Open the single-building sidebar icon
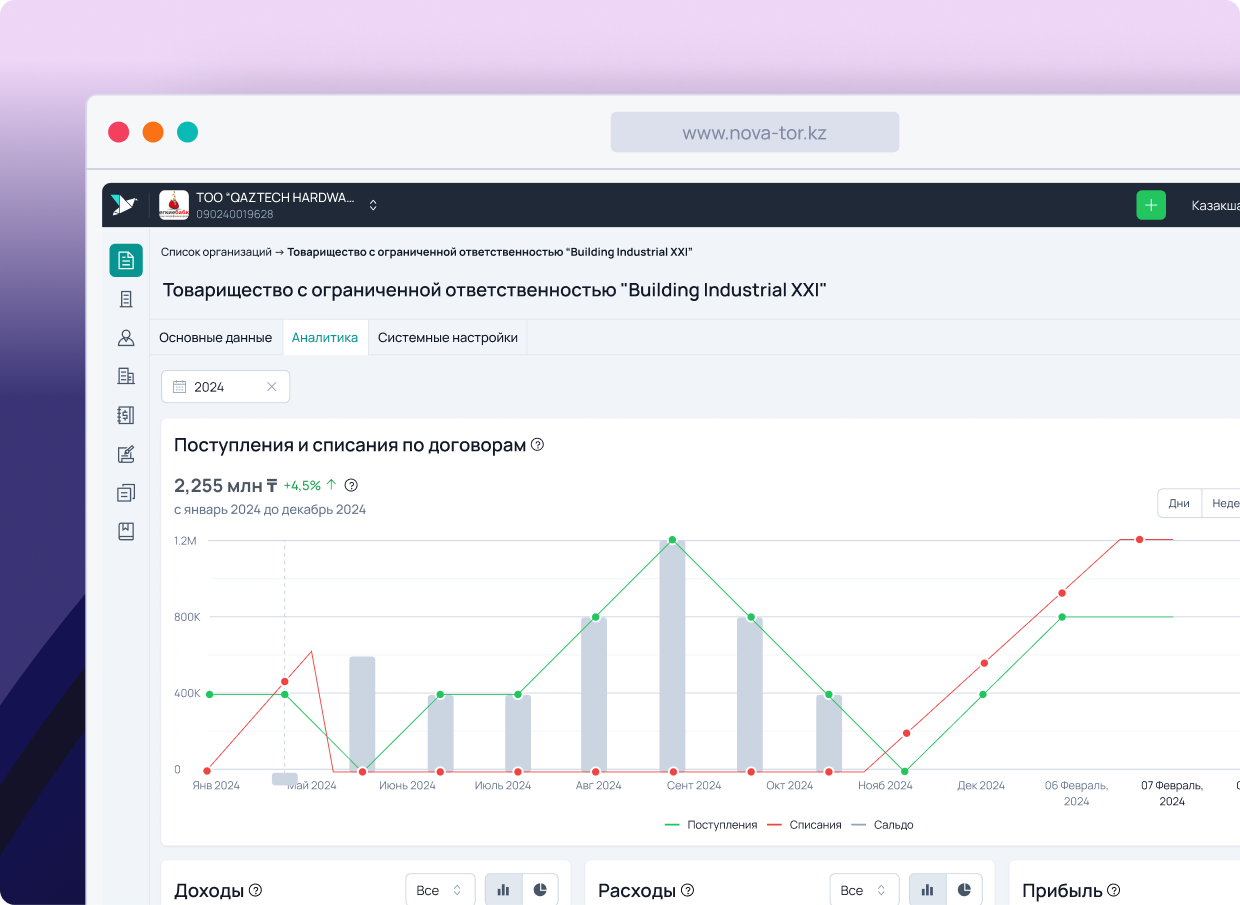Screen dimensions: 1240x905 (x=126, y=299)
